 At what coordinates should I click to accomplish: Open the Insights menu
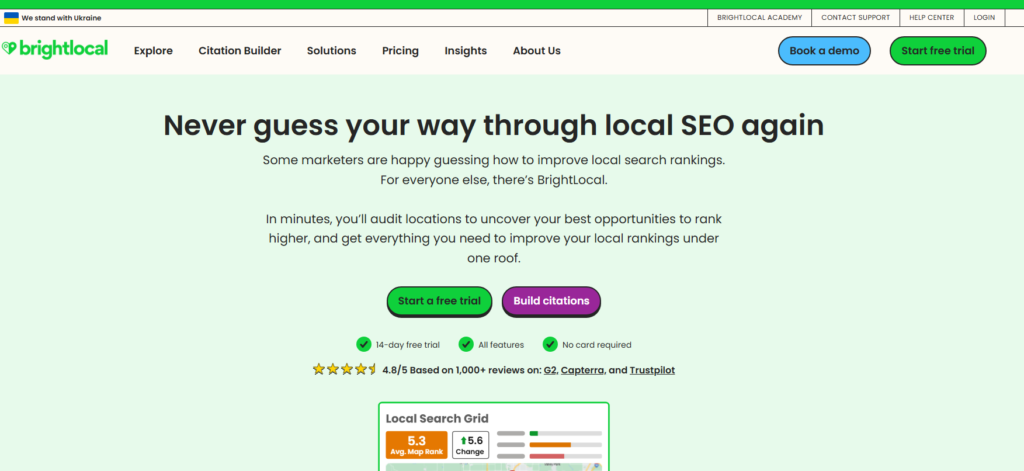point(466,51)
